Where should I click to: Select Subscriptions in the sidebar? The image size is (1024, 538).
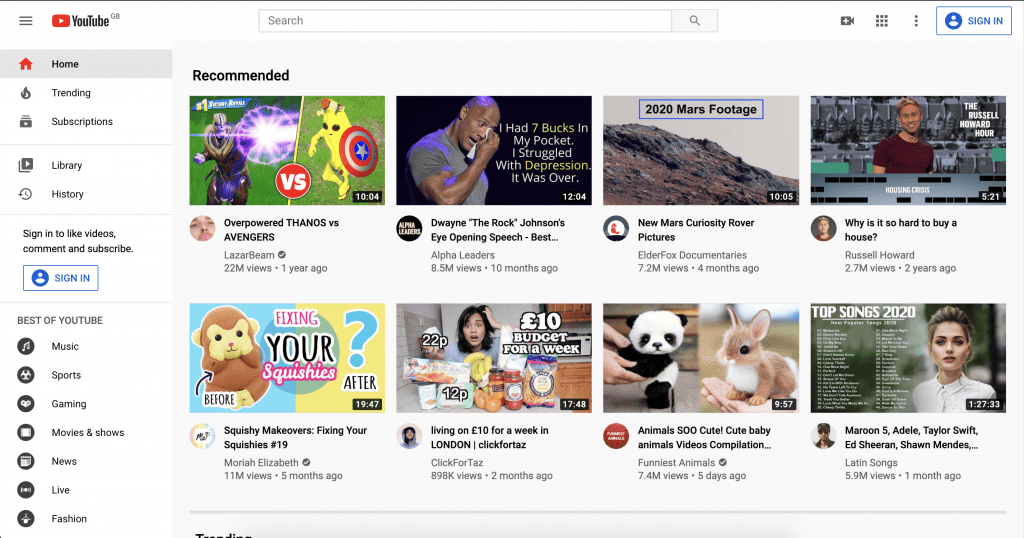[x=86, y=121]
